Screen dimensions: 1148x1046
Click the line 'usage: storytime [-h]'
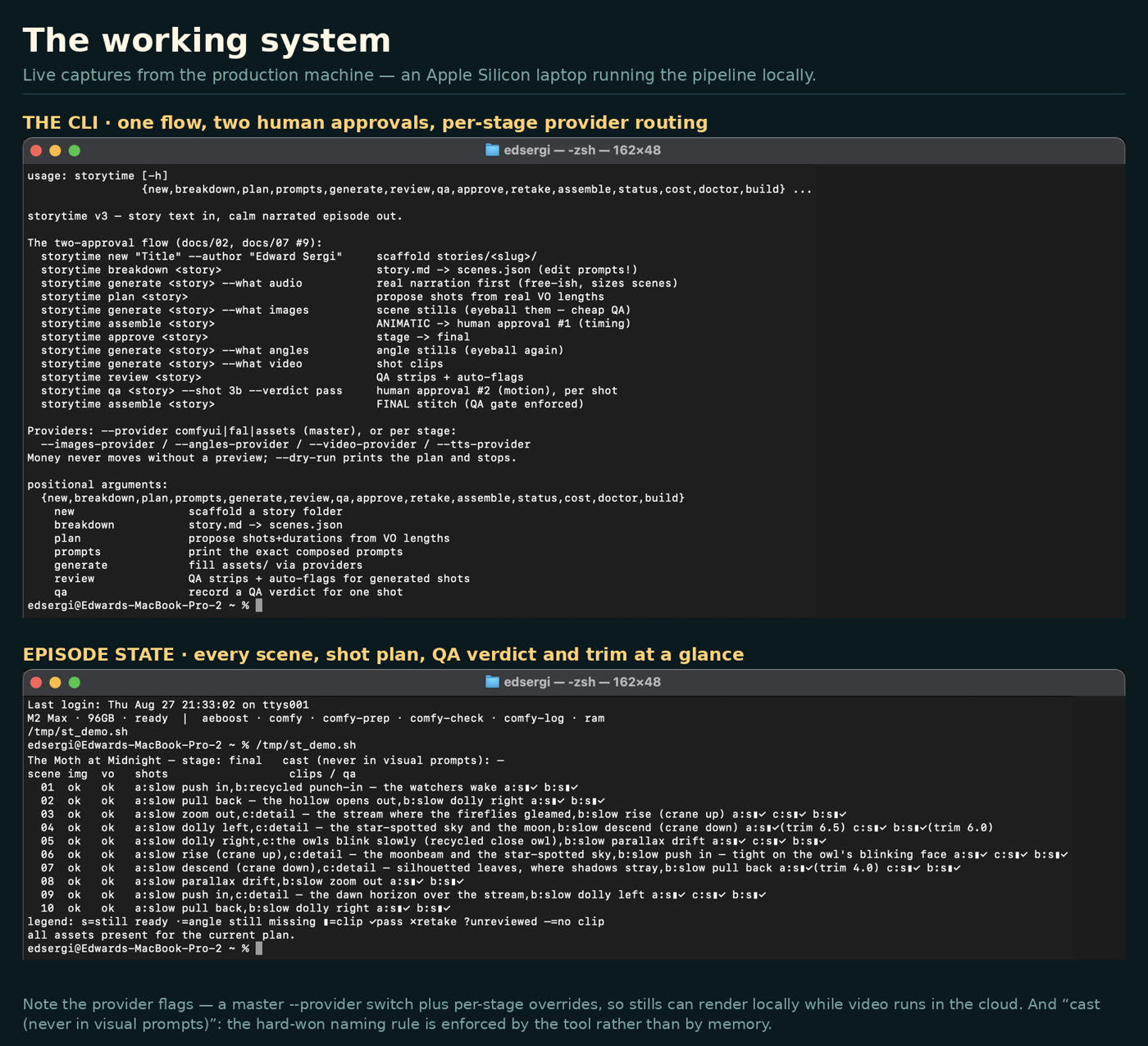[x=98, y=175]
